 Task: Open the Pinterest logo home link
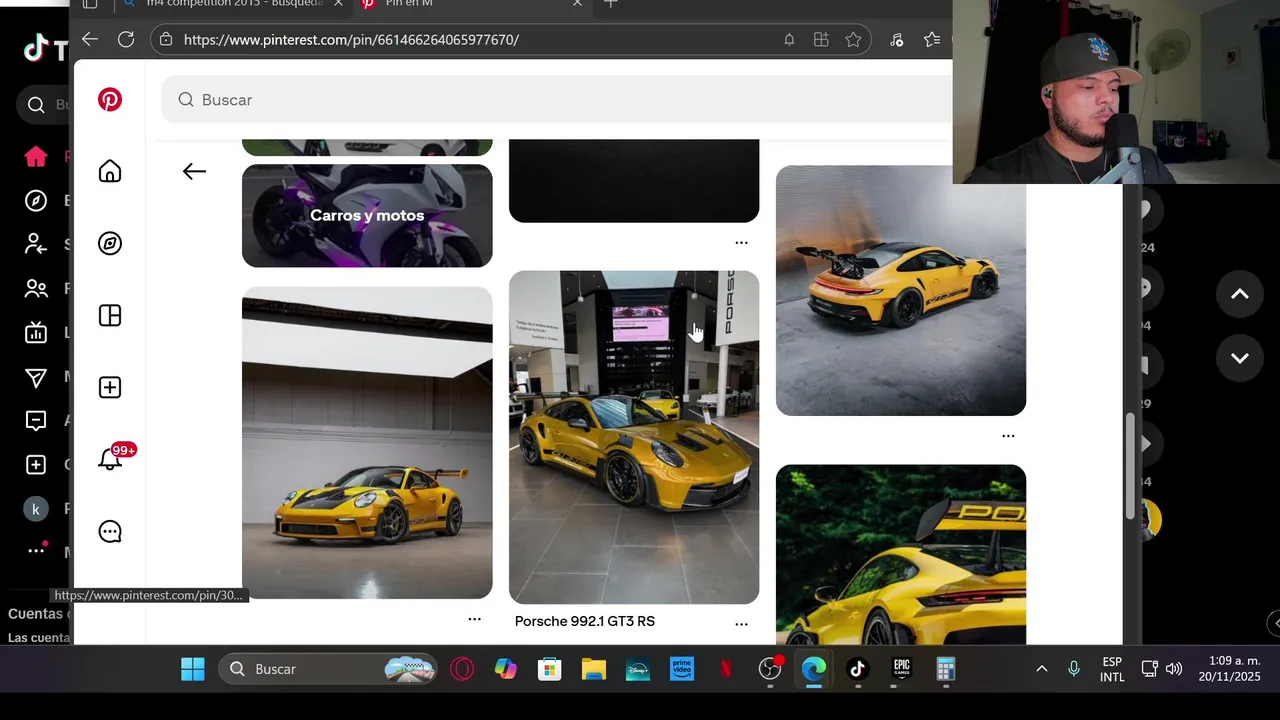(x=110, y=100)
